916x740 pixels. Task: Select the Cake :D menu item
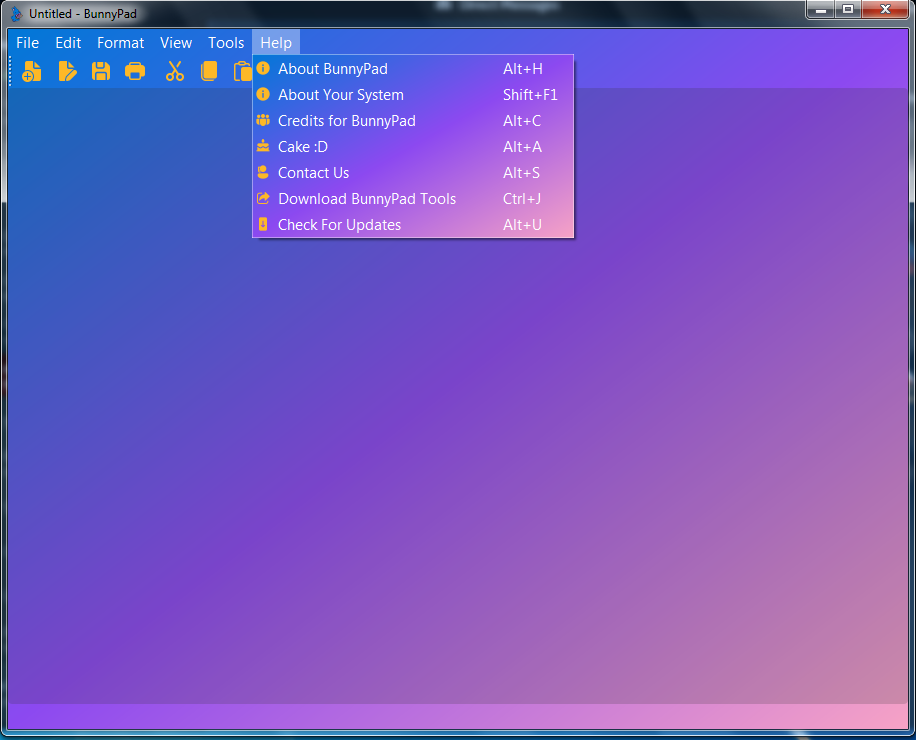[413, 147]
